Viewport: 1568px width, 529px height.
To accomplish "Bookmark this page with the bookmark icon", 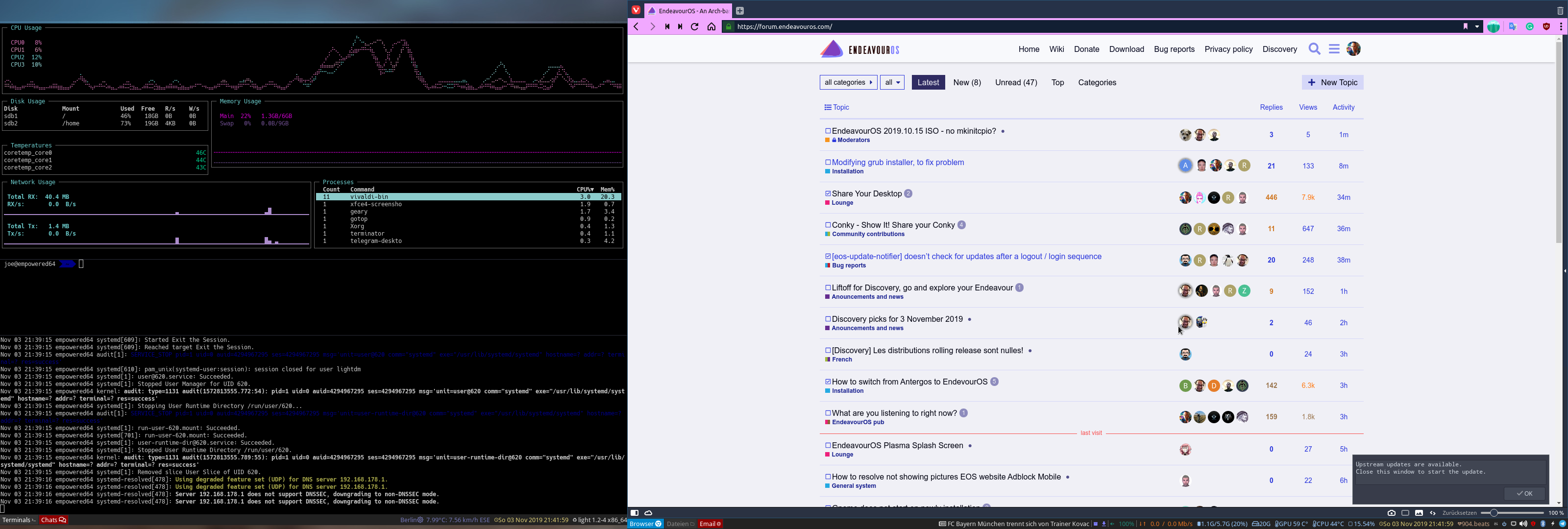I will click(x=1465, y=26).
